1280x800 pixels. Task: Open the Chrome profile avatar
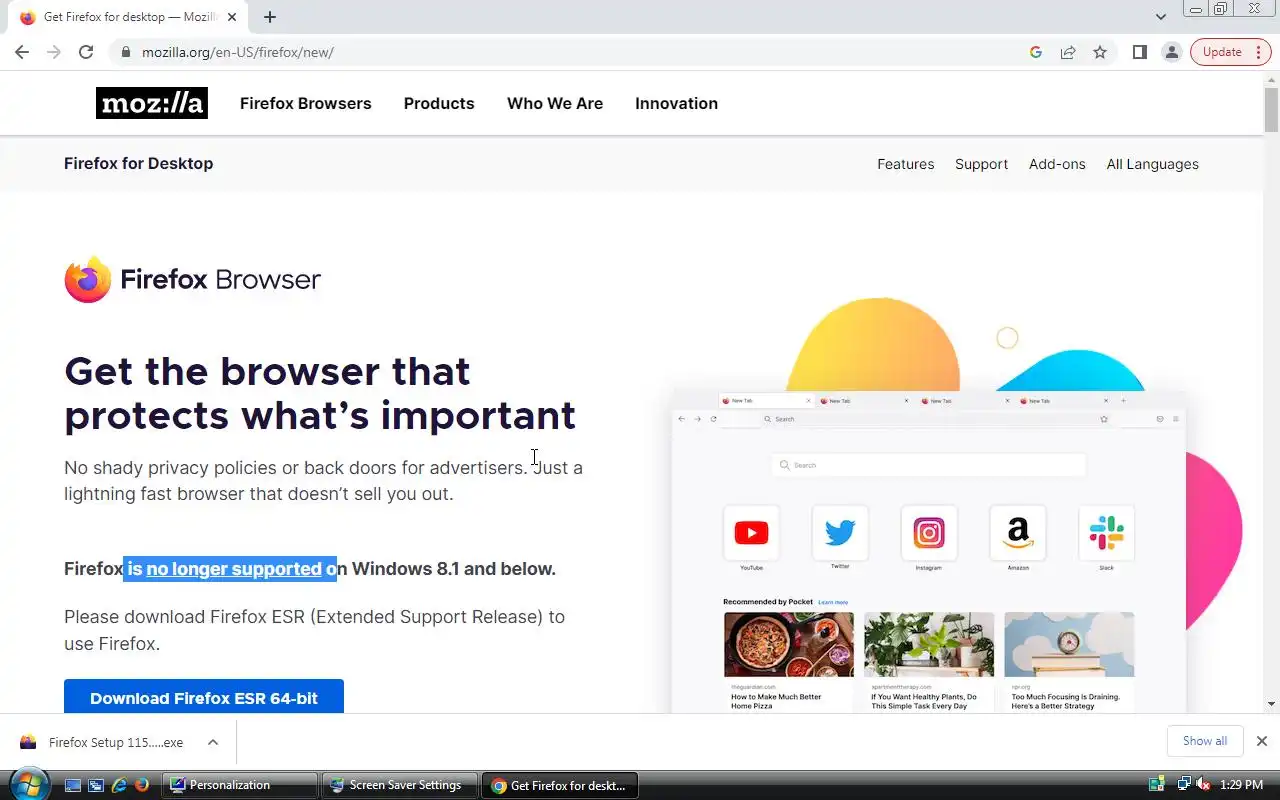(1171, 52)
